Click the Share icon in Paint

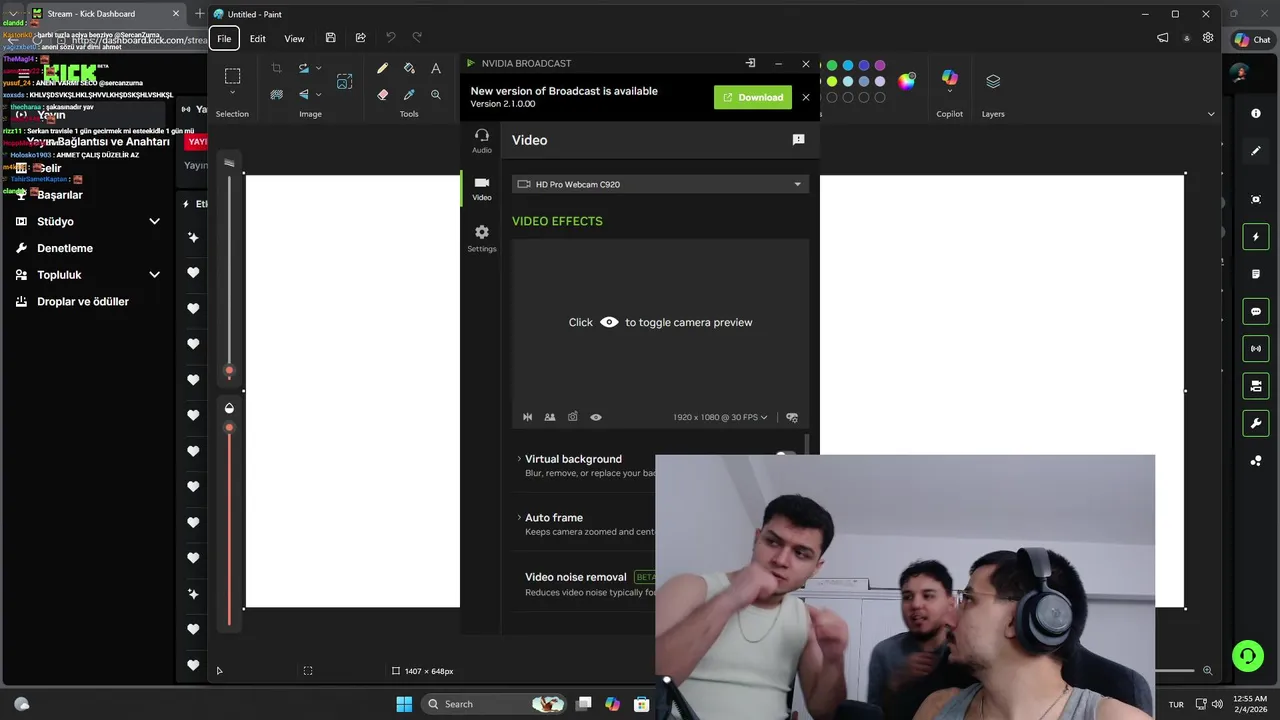(360, 38)
